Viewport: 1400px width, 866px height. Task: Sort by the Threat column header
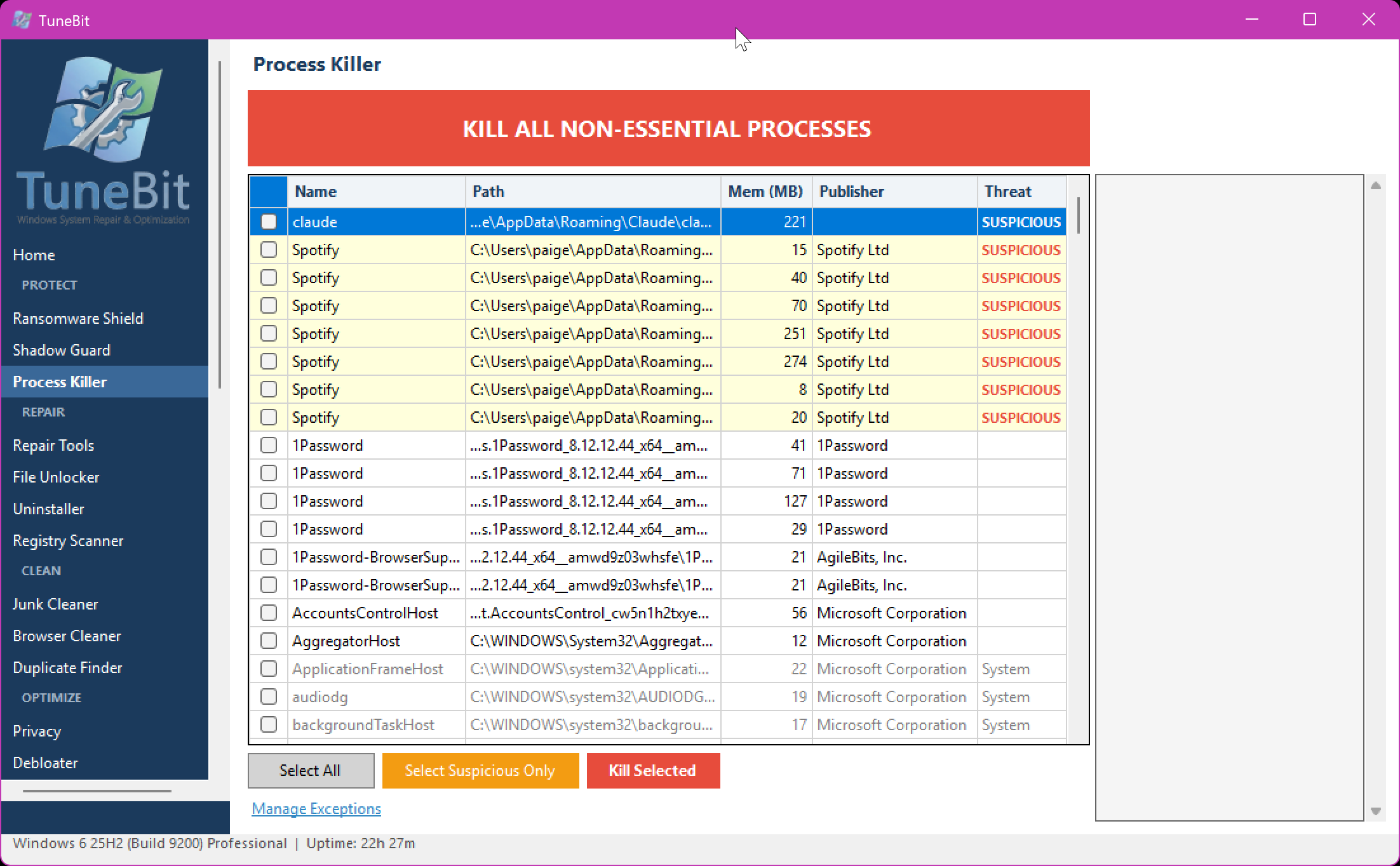coord(1022,192)
